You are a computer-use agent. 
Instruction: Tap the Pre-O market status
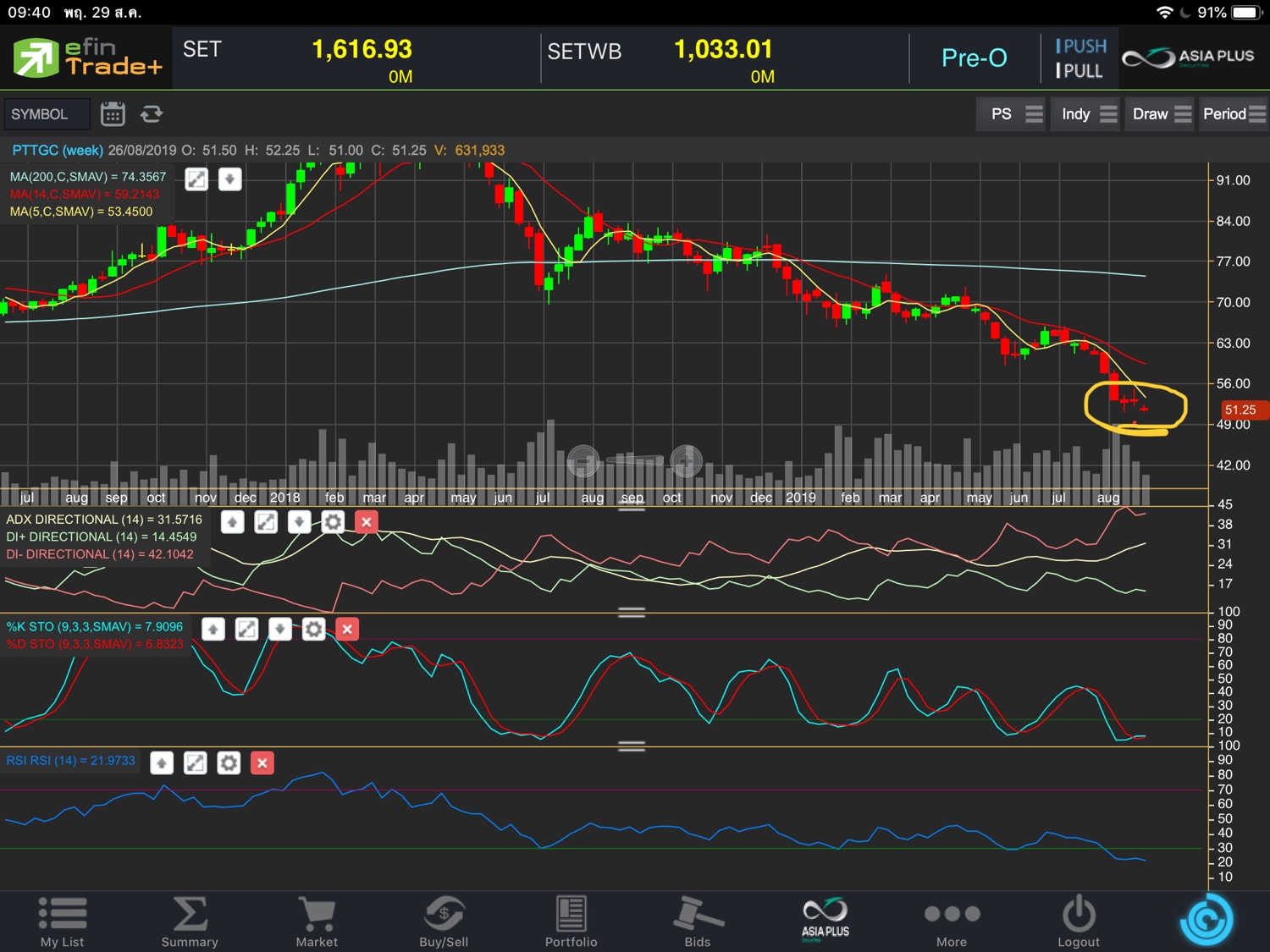point(975,58)
